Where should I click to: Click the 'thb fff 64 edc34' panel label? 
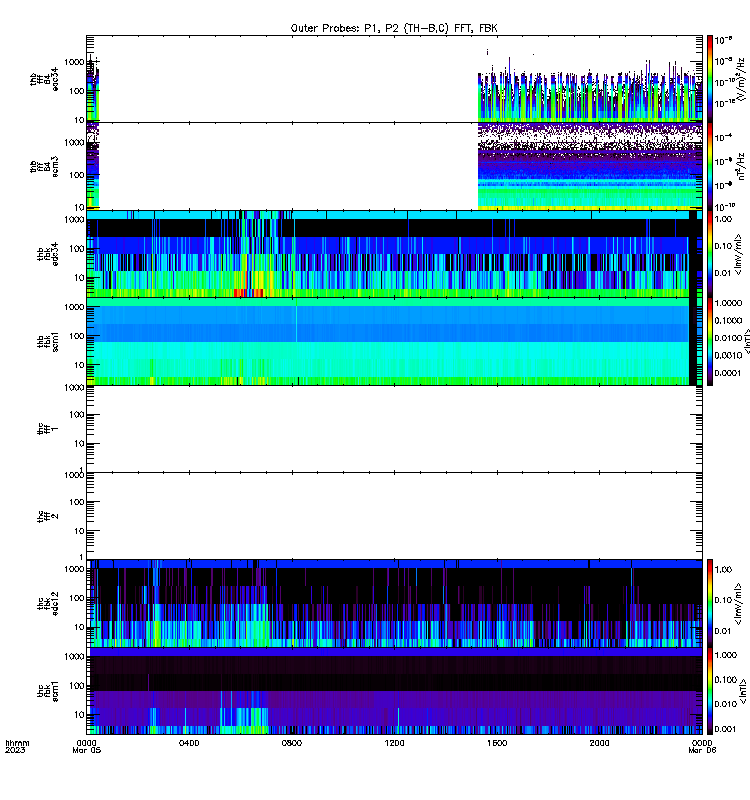(x=44, y=79)
